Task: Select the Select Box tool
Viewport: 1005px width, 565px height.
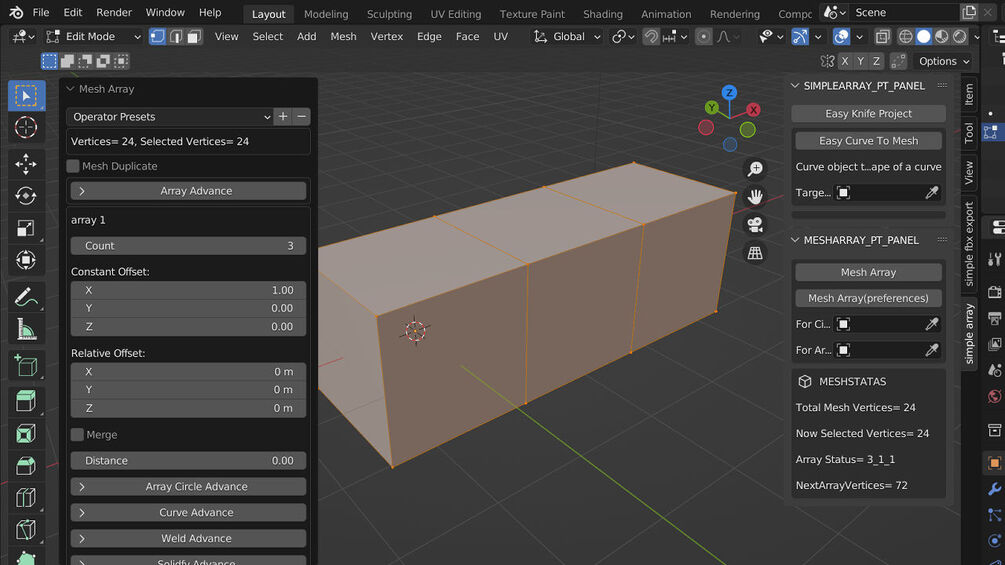Action: (26, 96)
